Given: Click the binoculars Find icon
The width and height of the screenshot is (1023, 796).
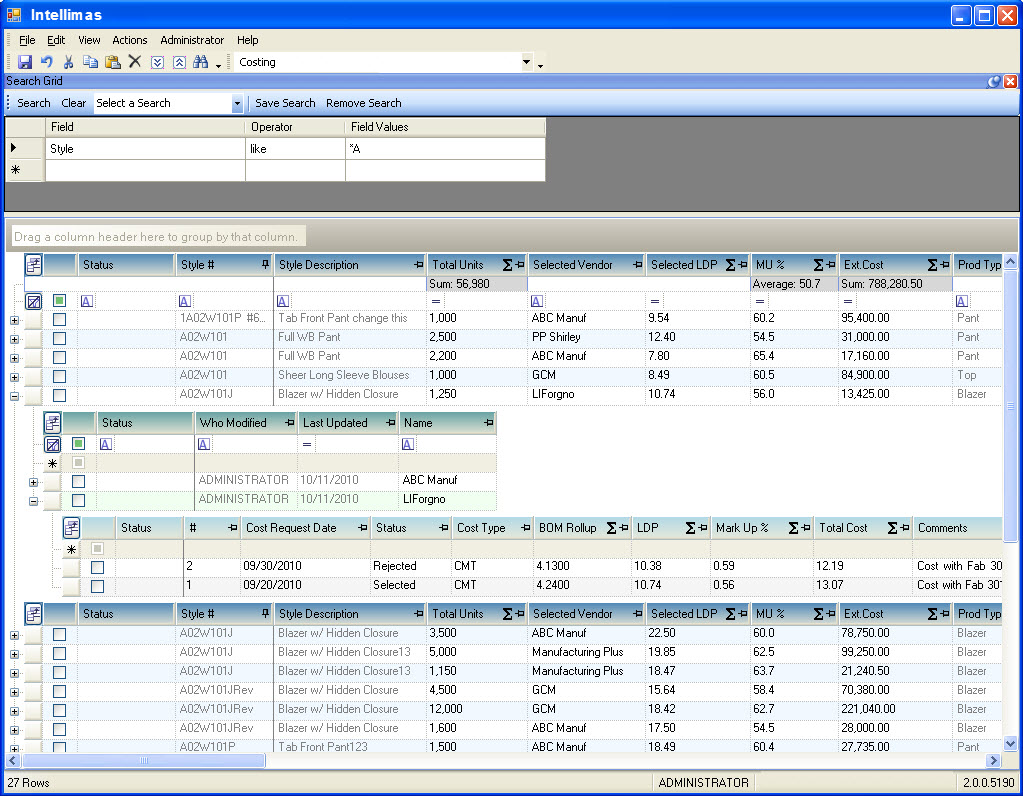Looking at the screenshot, I should [x=200, y=62].
